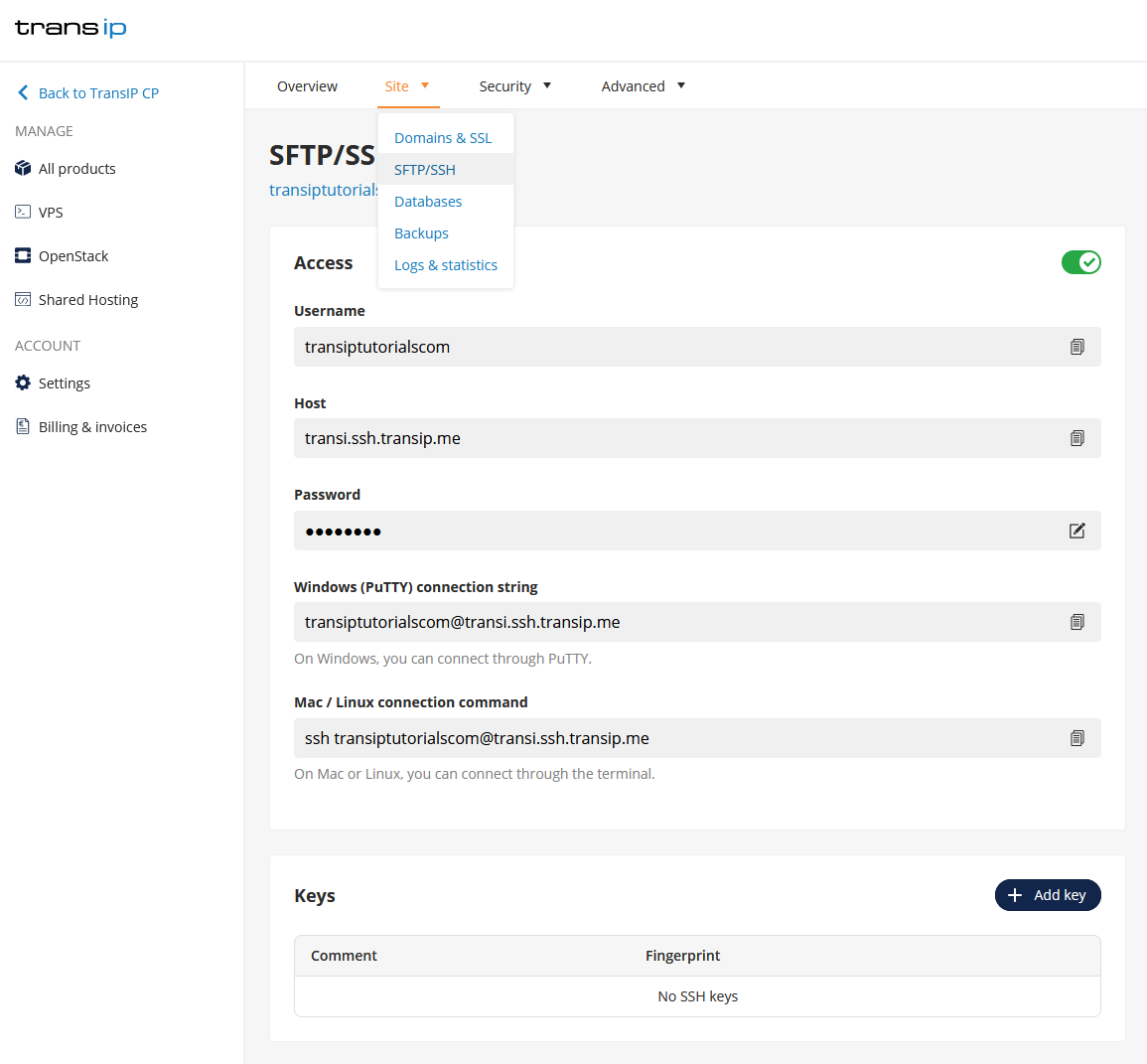Viewport: 1147px width, 1064px height.
Task: Click the masked Password field
Action: coord(697,531)
